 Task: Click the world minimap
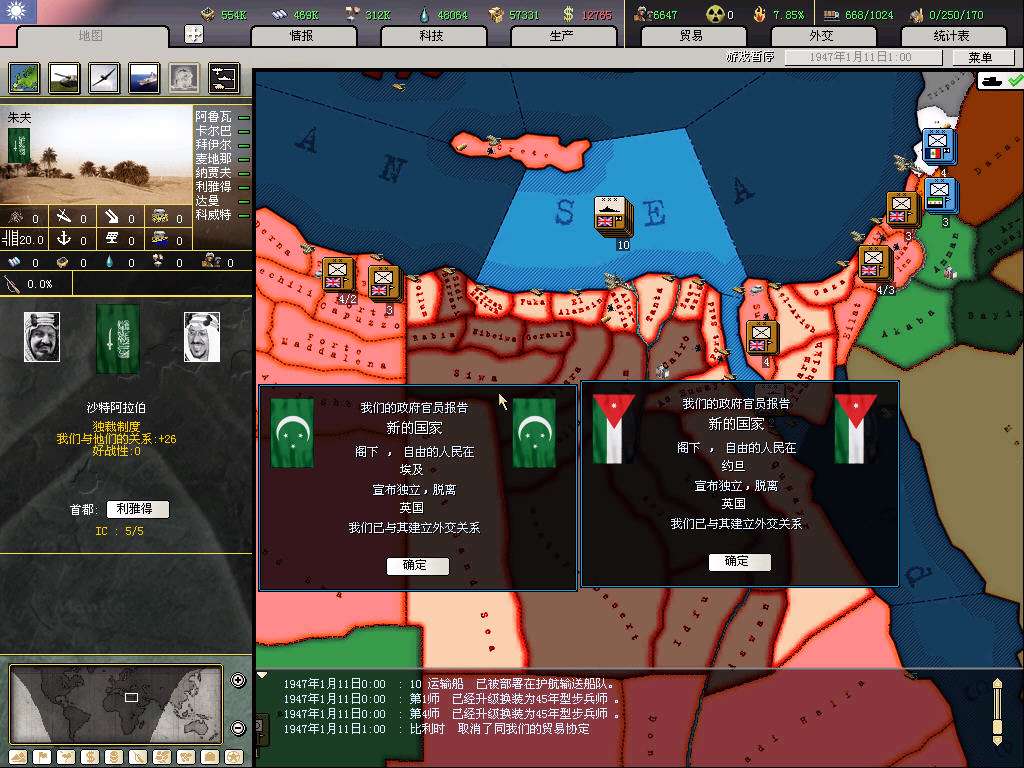(116, 704)
